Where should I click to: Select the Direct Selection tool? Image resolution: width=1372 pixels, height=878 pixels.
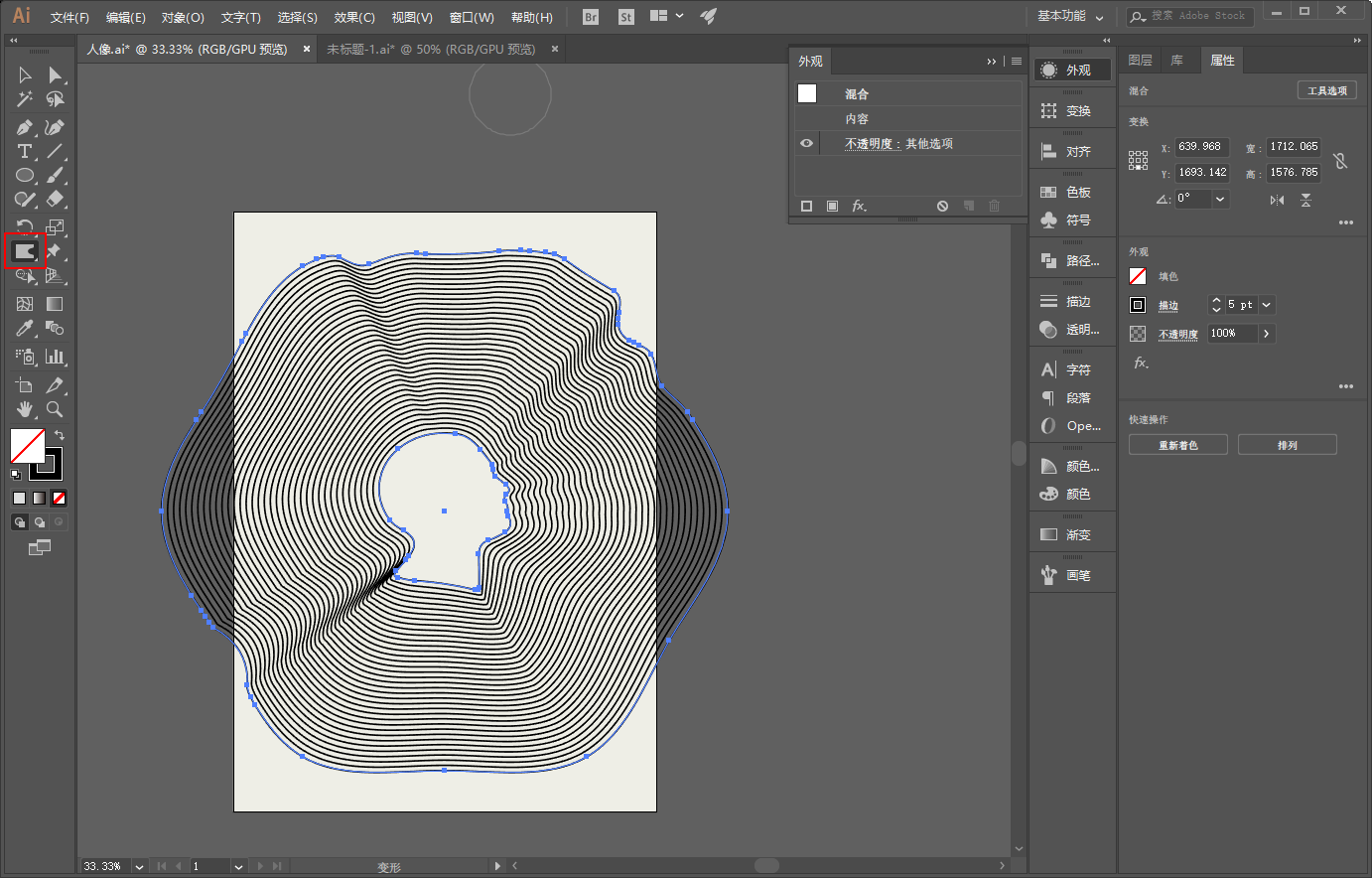(56, 75)
